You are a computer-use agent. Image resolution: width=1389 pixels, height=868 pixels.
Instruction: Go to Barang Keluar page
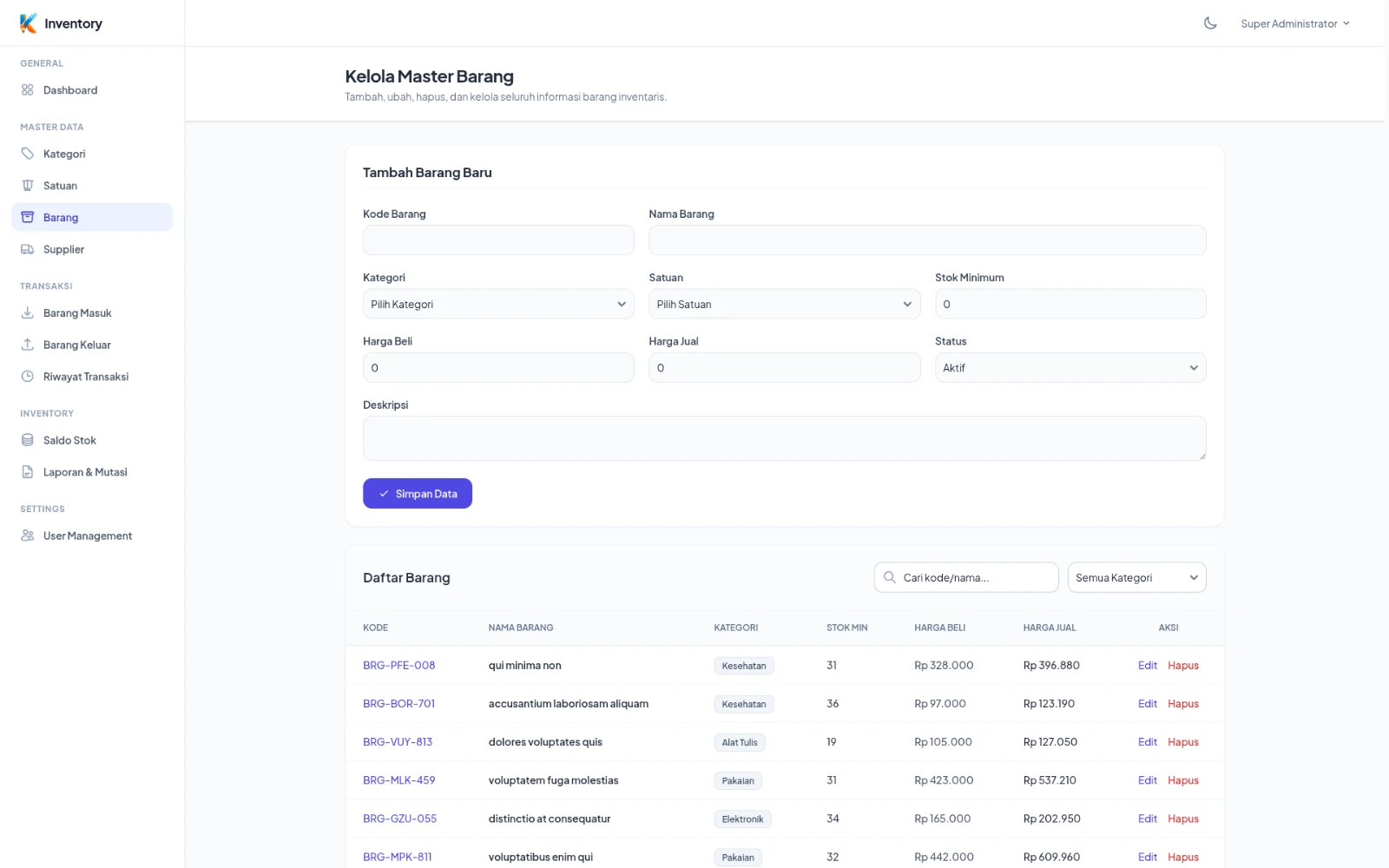click(x=92, y=345)
